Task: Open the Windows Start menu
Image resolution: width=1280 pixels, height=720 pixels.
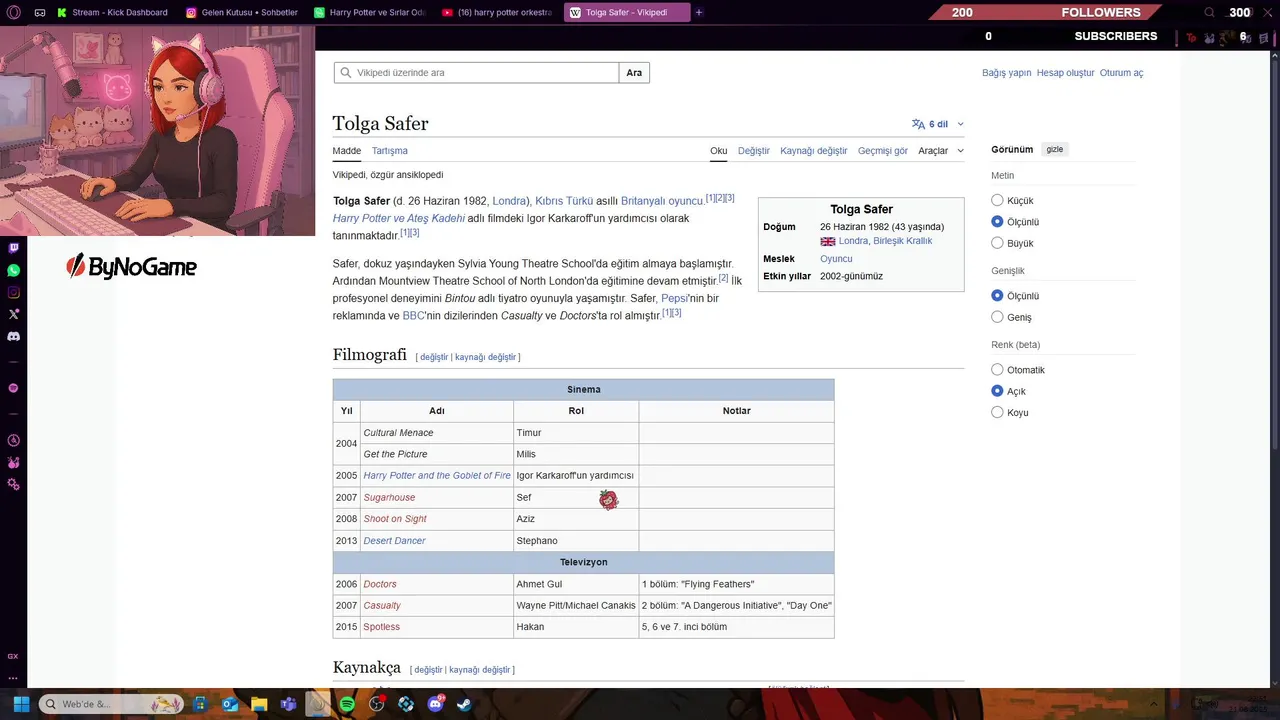Action: click(21, 704)
